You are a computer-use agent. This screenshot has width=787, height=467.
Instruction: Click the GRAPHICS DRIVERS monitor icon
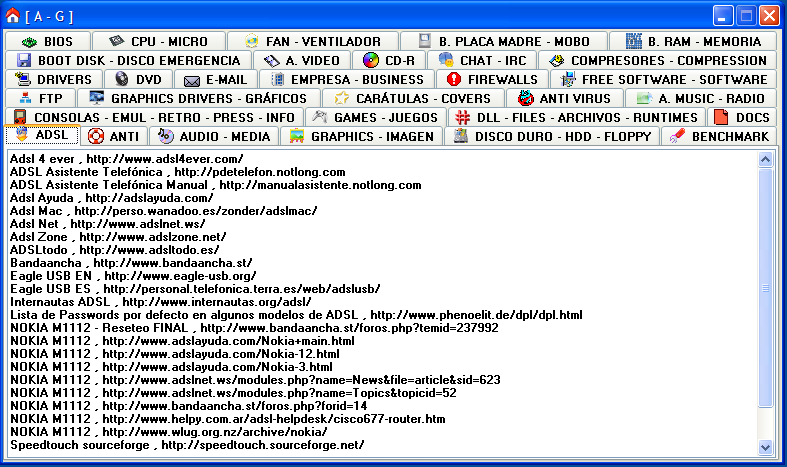pyautogui.click(x=96, y=98)
